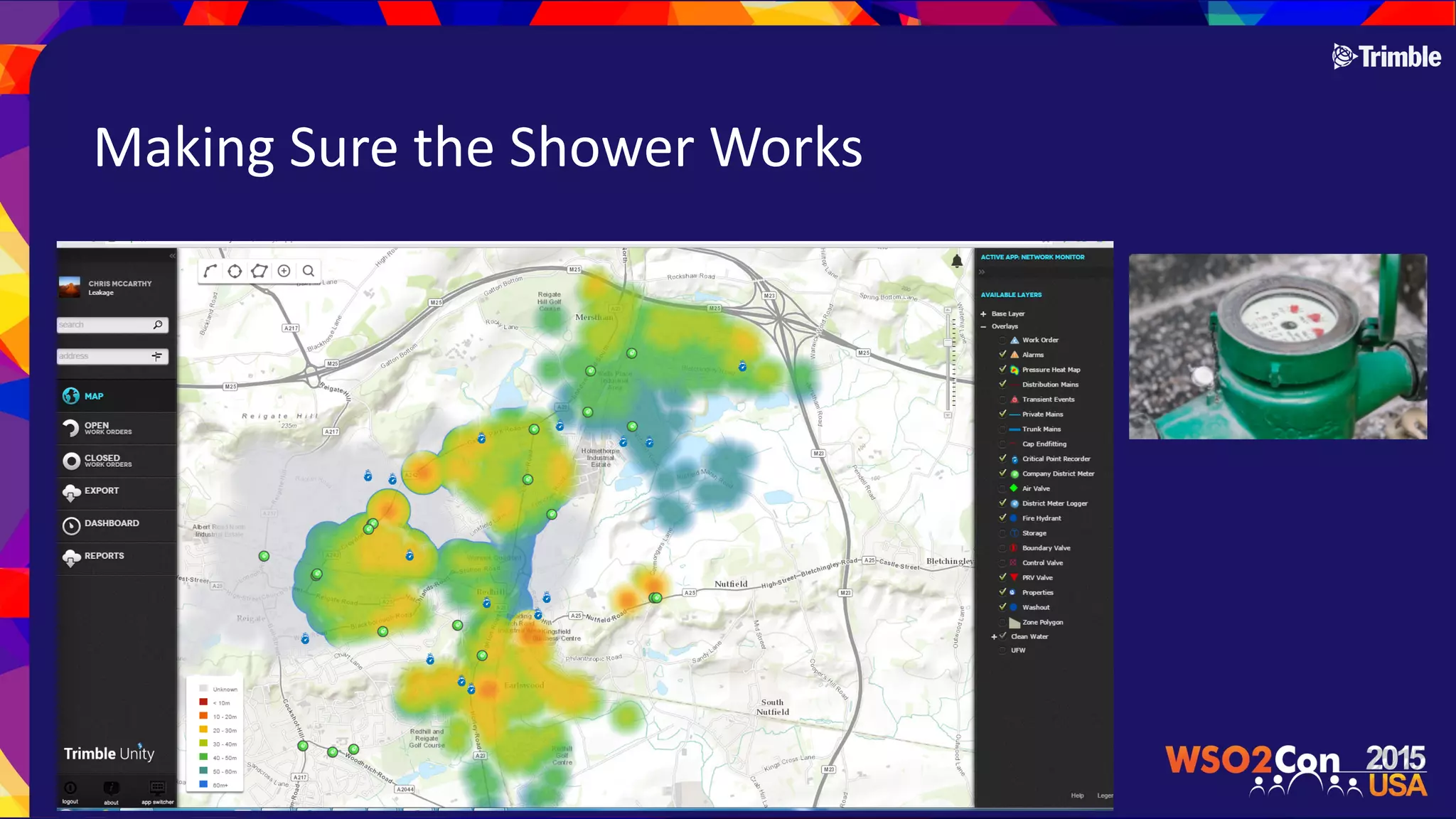Image resolution: width=1456 pixels, height=819 pixels.
Task: Click the Reports button
Action: click(104, 556)
